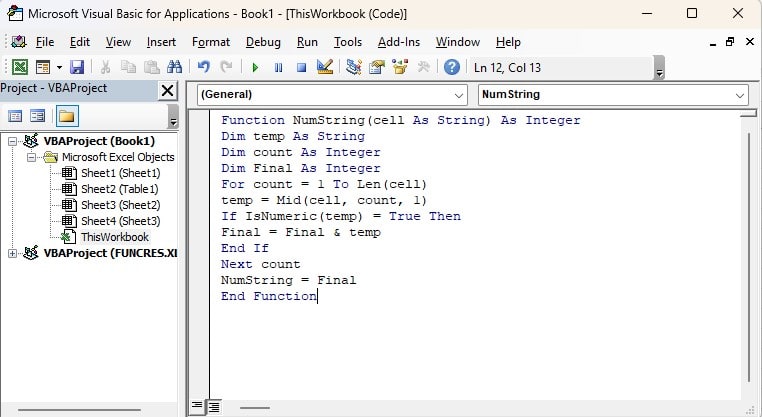The height and width of the screenshot is (417, 762).
Task: Click the 'End Function' code line
Action: [269, 296]
